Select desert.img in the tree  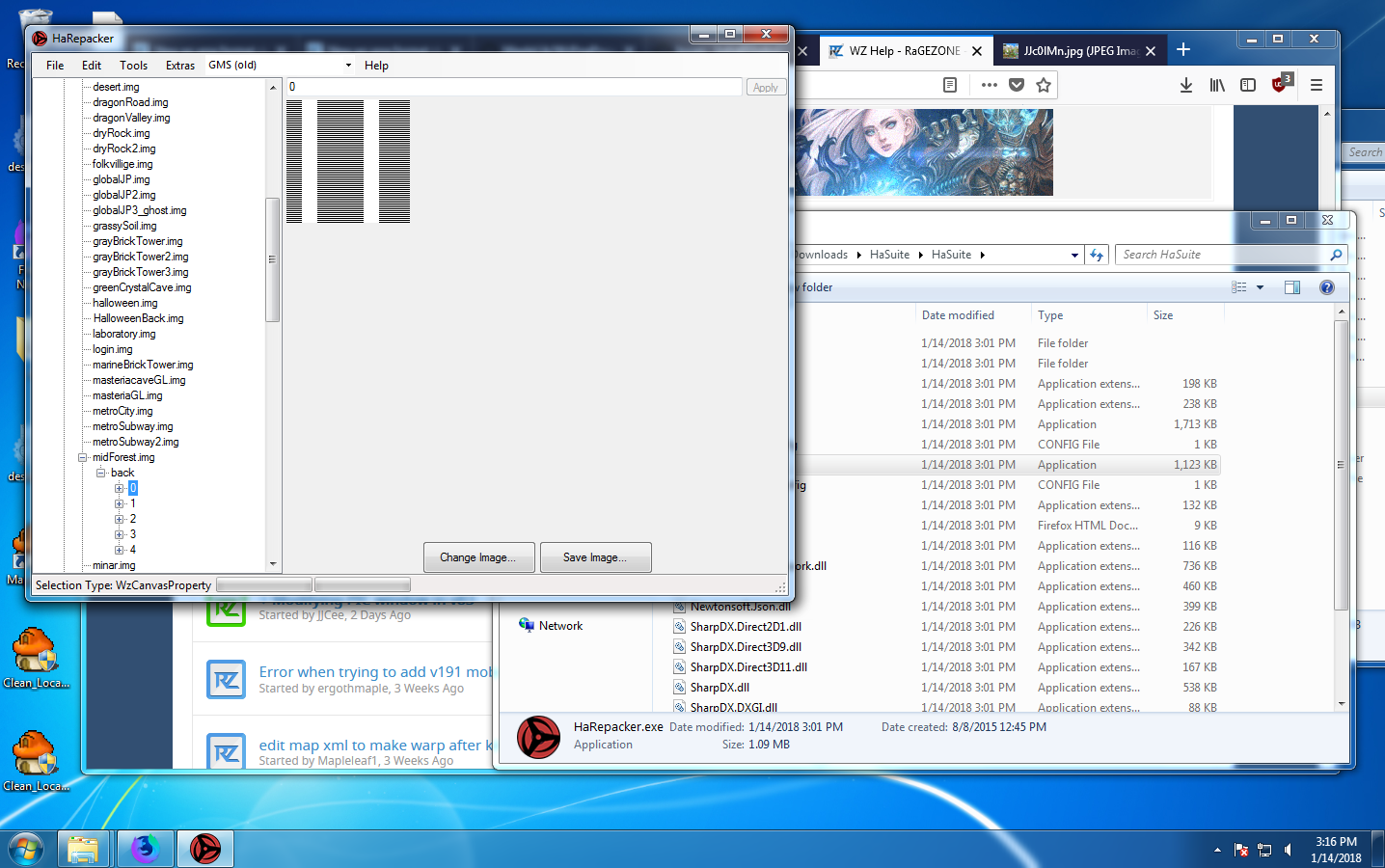click(x=116, y=87)
